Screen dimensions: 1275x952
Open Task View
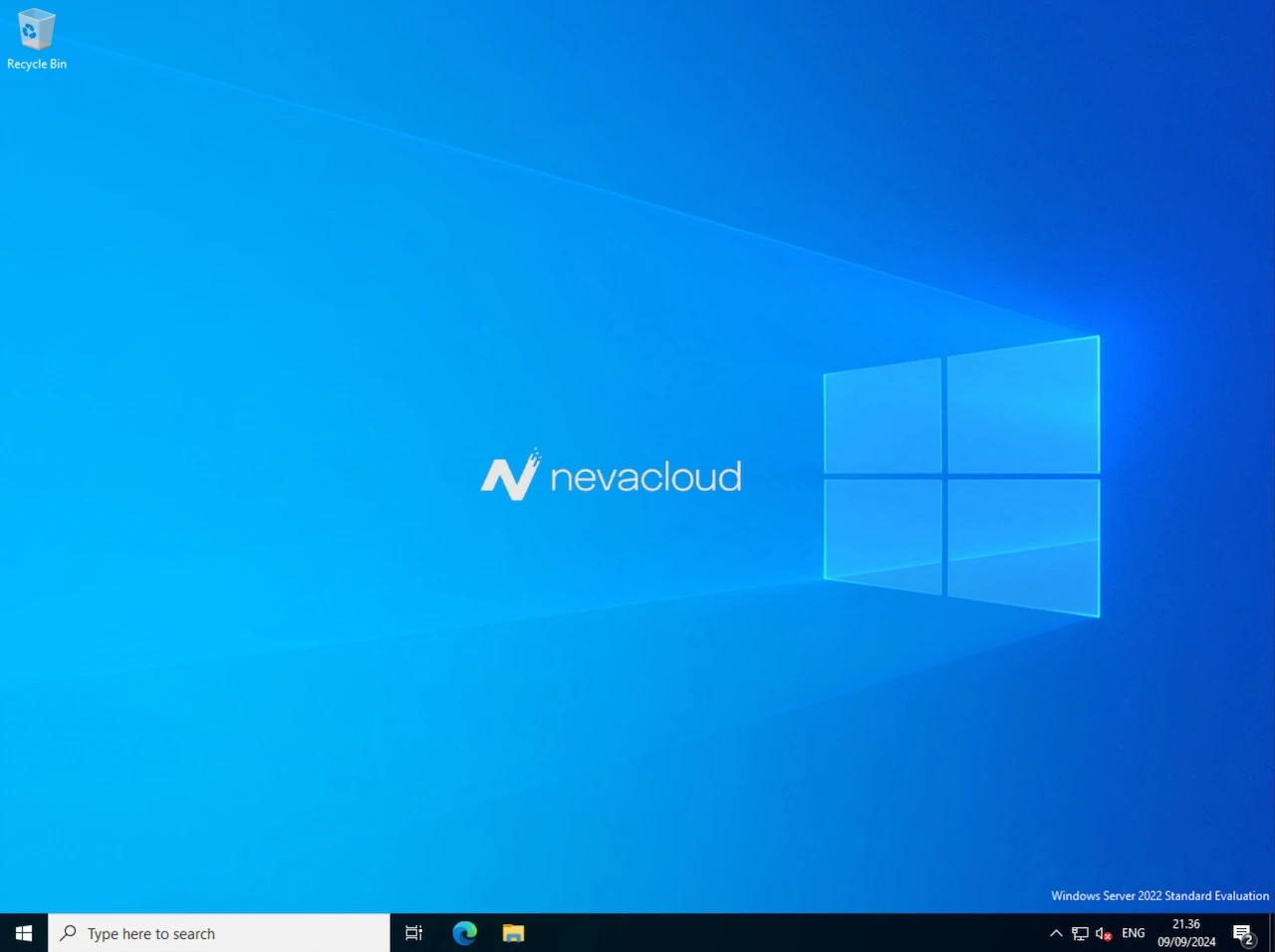(413, 933)
